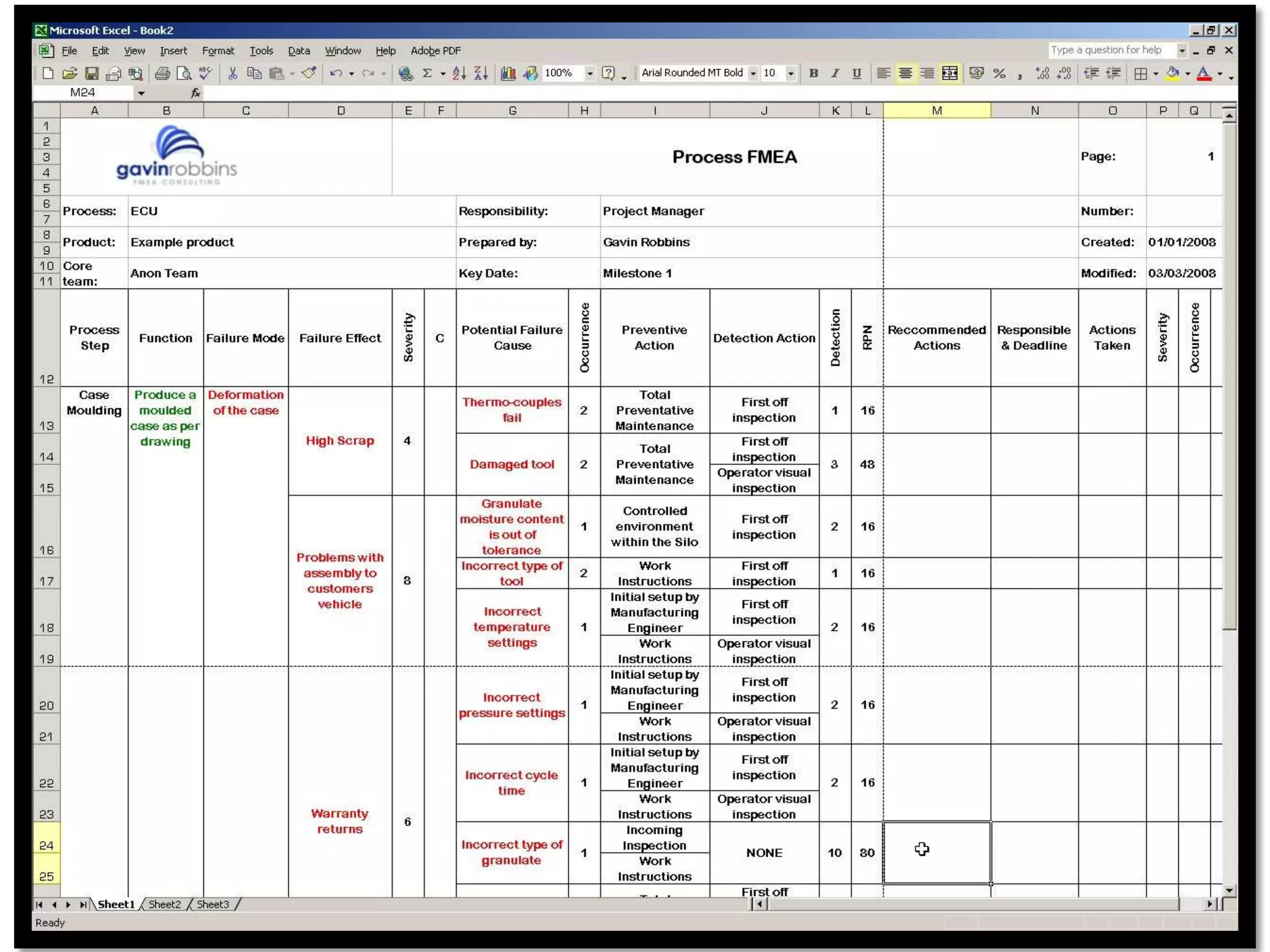Screen dimensions: 1270x952
Task: Click the Percent Style icon
Action: coord(999,74)
